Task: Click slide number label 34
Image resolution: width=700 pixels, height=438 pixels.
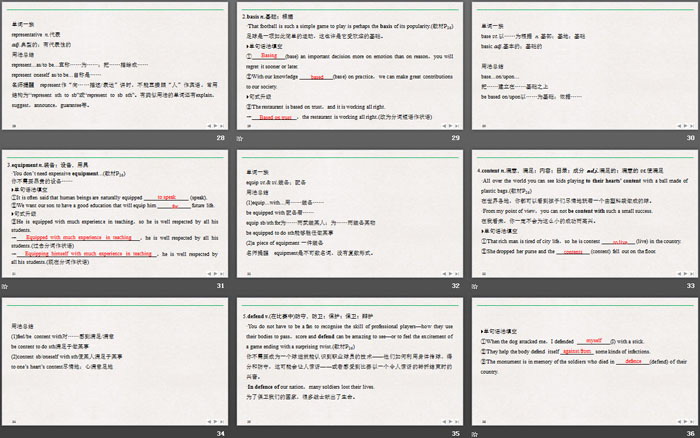Action: (221, 434)
